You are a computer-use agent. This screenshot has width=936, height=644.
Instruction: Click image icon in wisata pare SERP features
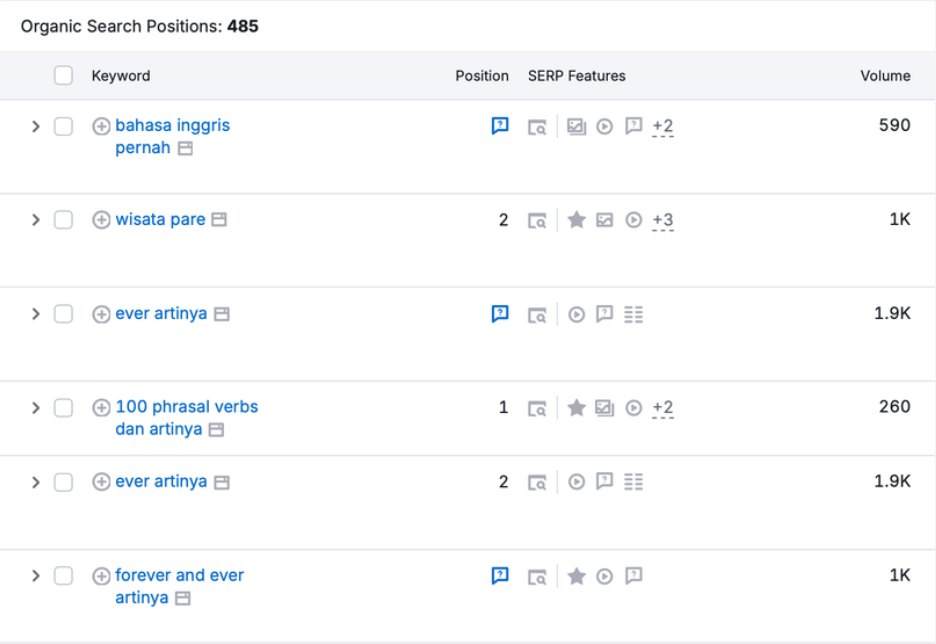[x=605, y=220]
